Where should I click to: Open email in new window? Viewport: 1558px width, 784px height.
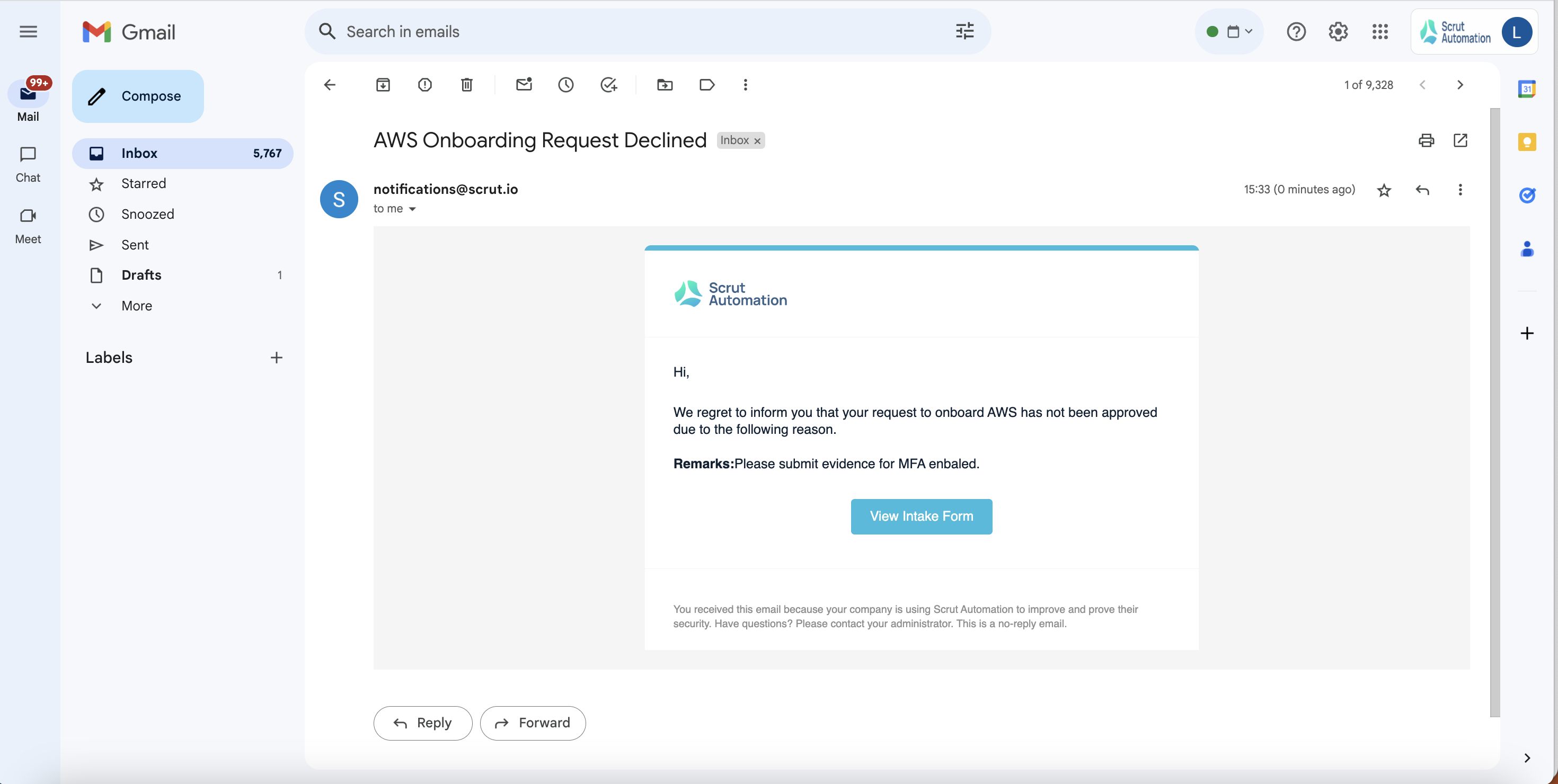point(1460,140)
